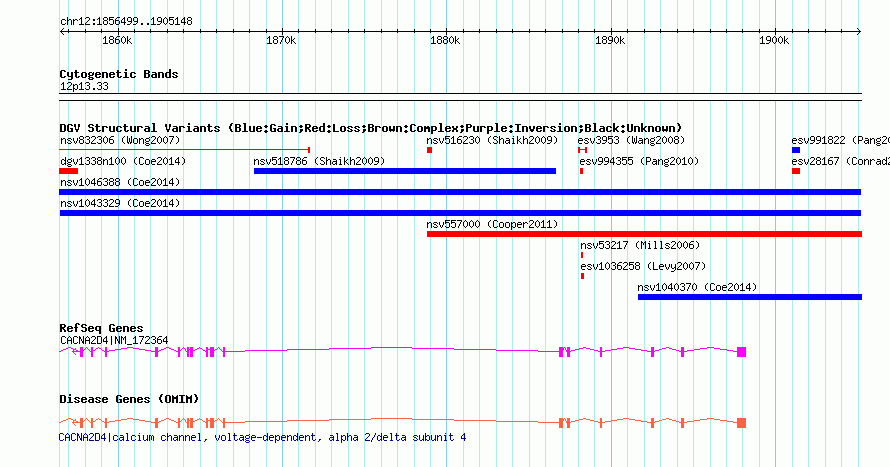
Task: Click the last magenta exon block of CACNA2D4
Action: pos(741,352)
